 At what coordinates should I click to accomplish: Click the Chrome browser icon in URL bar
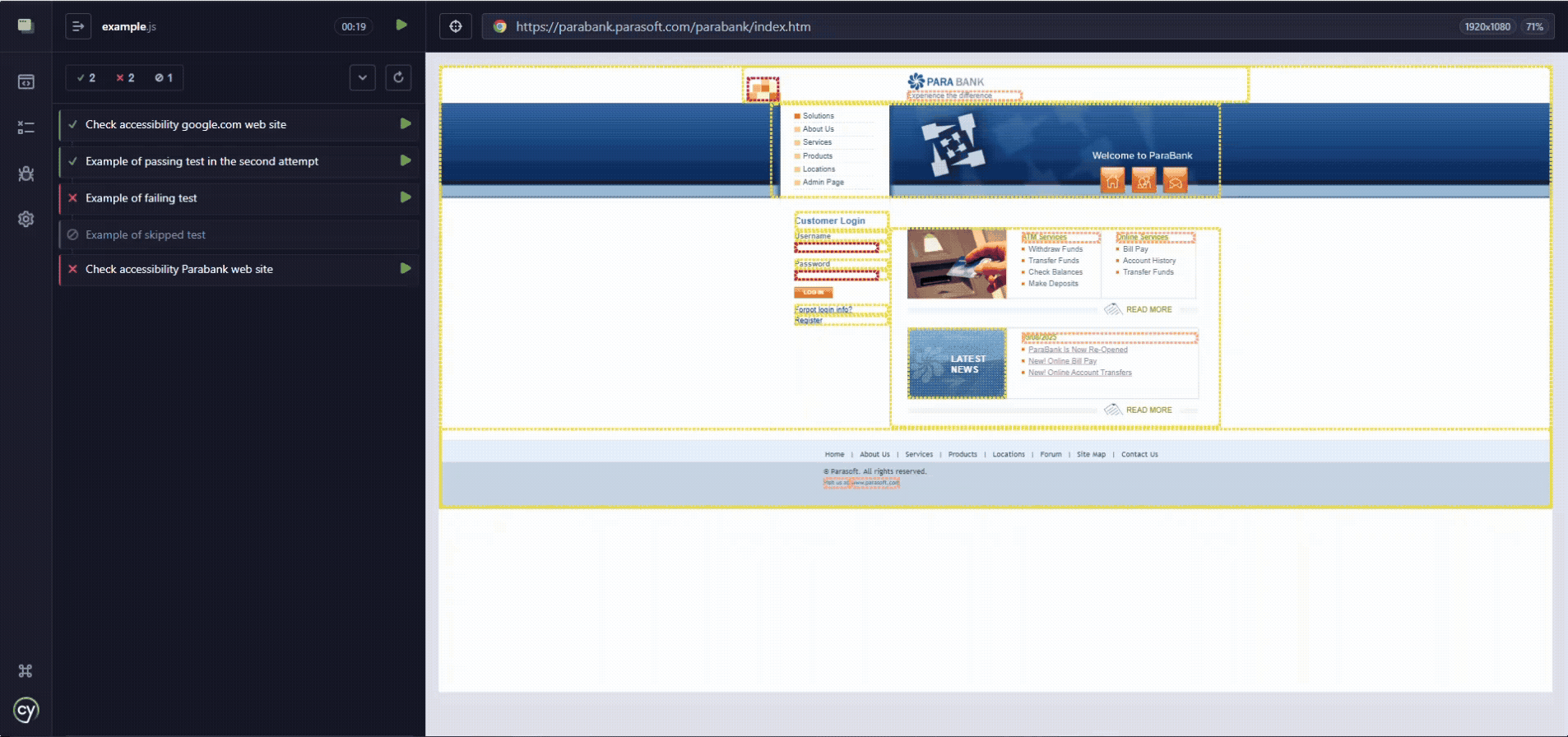[499, 26]
